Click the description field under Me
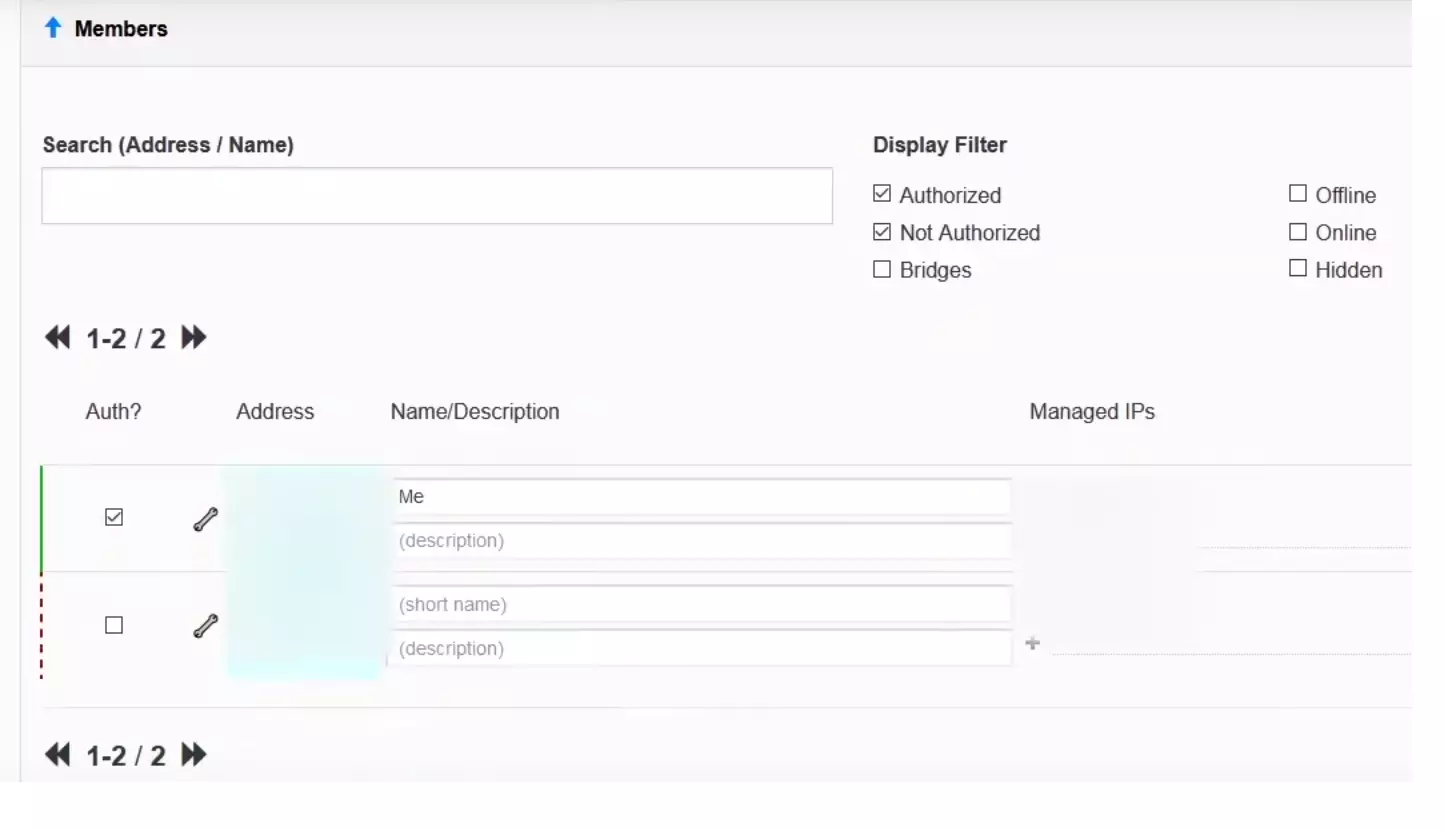The height and width of the screenshot is (830, 1445). click(x=702, y=541)
